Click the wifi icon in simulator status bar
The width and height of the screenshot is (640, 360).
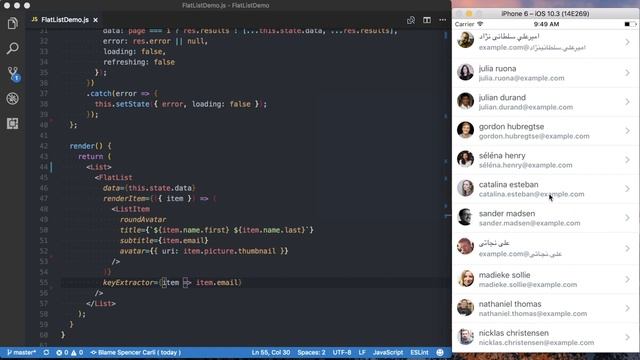(x=480, y=24)
